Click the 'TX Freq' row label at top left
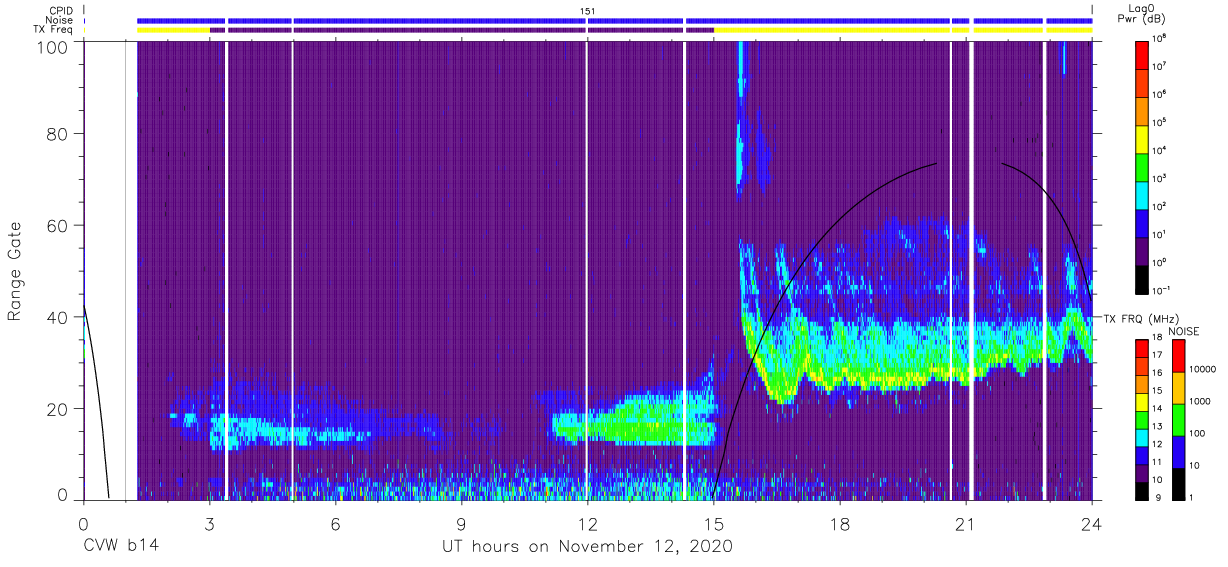Image resolution: width=1228 pixels, height=567 pixels. coord(53,30)
